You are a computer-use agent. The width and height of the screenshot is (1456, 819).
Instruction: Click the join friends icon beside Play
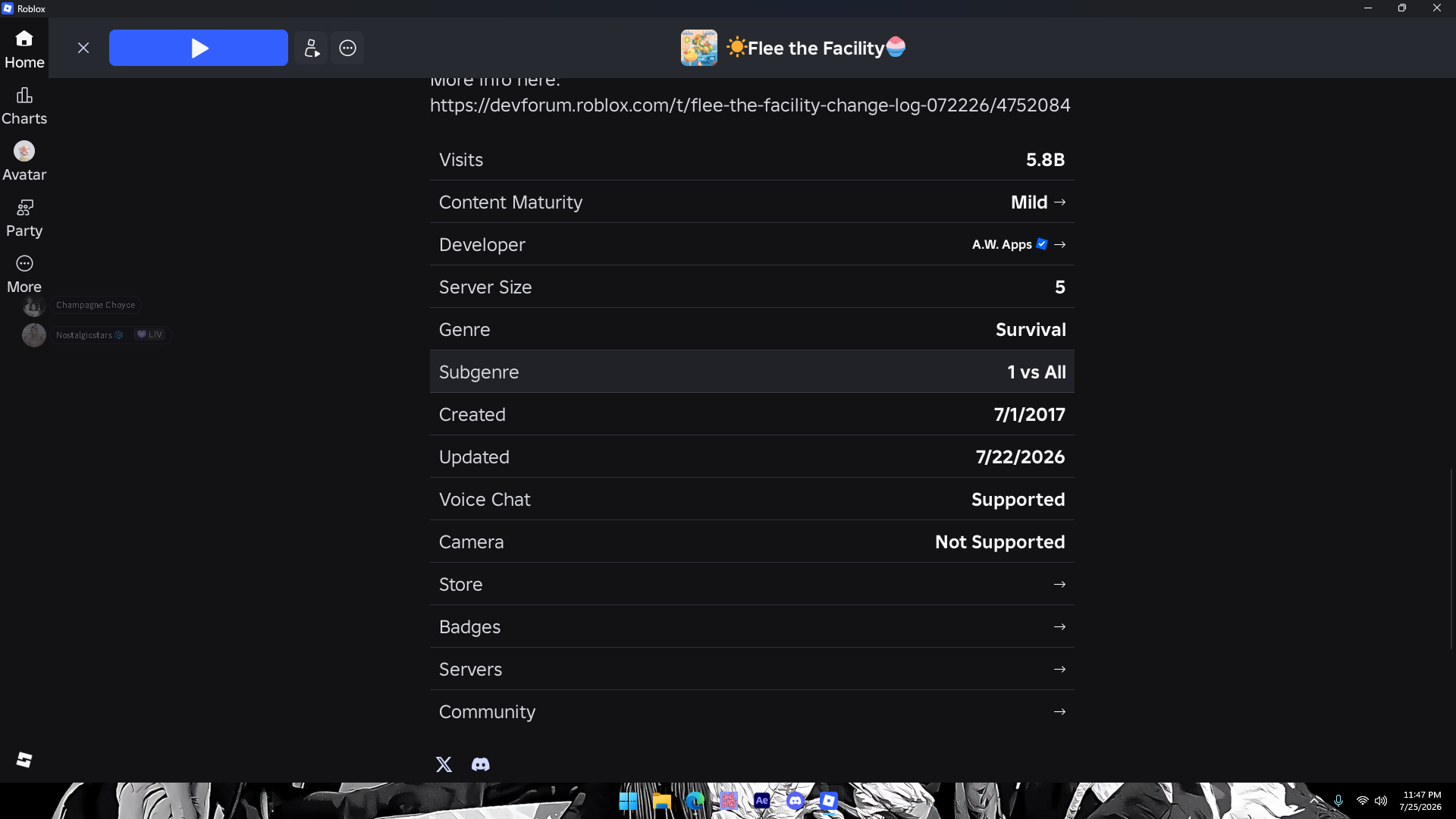312,48
